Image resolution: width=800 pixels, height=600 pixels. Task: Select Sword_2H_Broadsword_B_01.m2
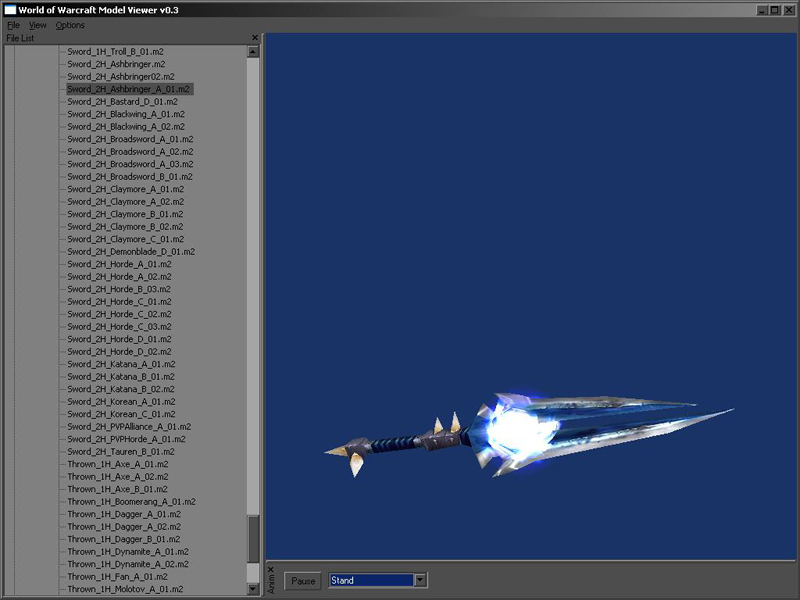tap(130, 177)
